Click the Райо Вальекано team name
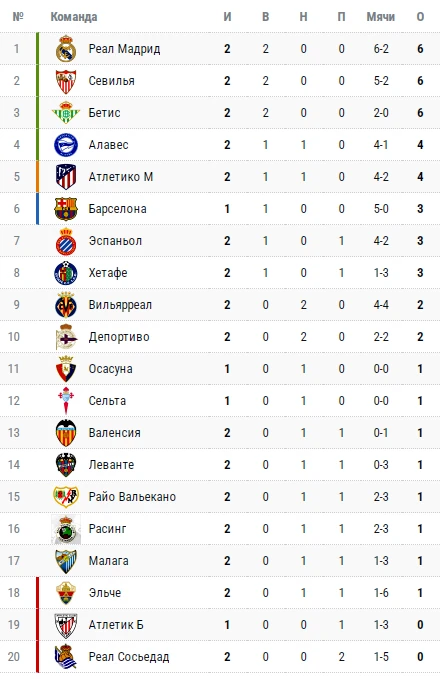The width and height of the screenshot is (440, 679). pos(132,497)
